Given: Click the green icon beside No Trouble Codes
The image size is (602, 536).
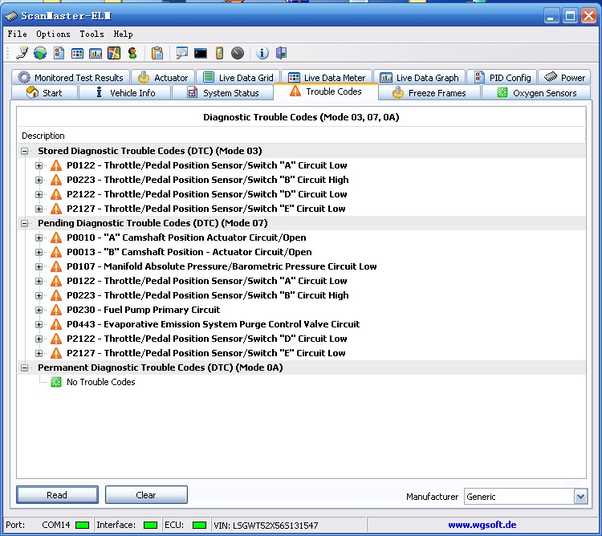Looking at the screenshot, I should (56, 382).
